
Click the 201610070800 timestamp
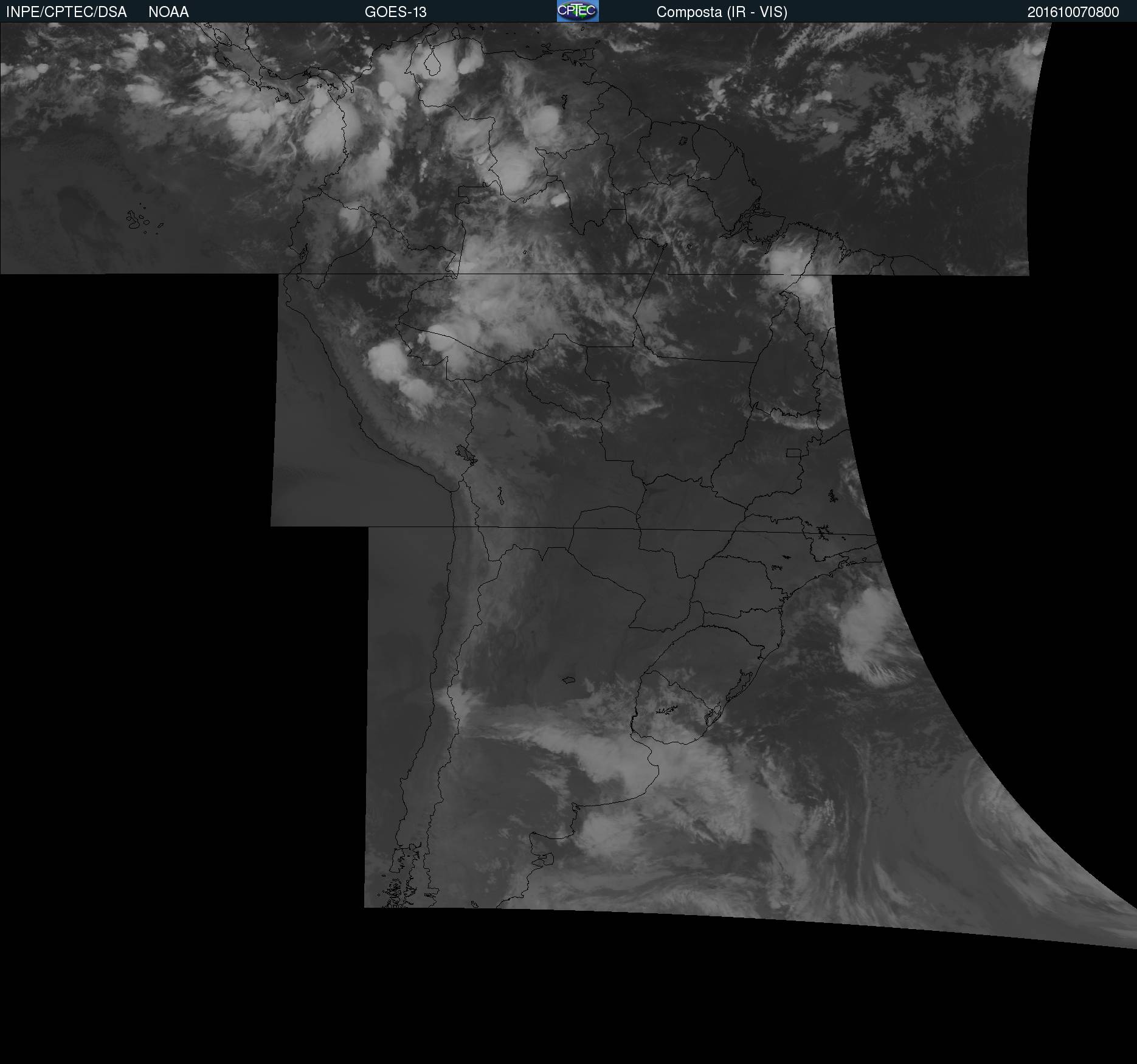pos(1073,12)
